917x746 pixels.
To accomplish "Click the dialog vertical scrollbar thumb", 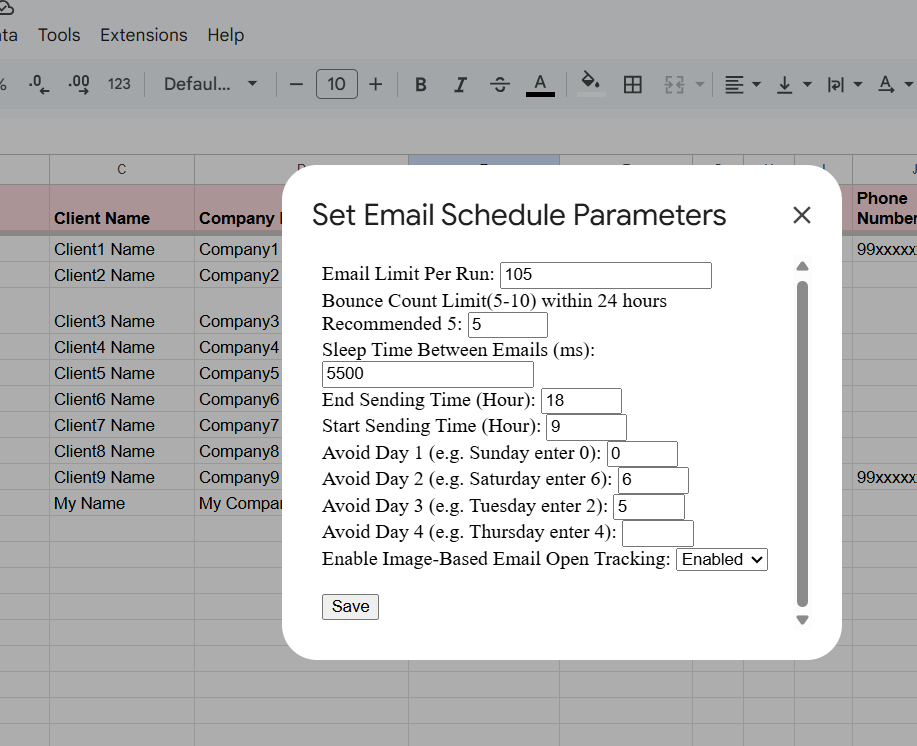I will pyautogui.click(x=802, y=444).
